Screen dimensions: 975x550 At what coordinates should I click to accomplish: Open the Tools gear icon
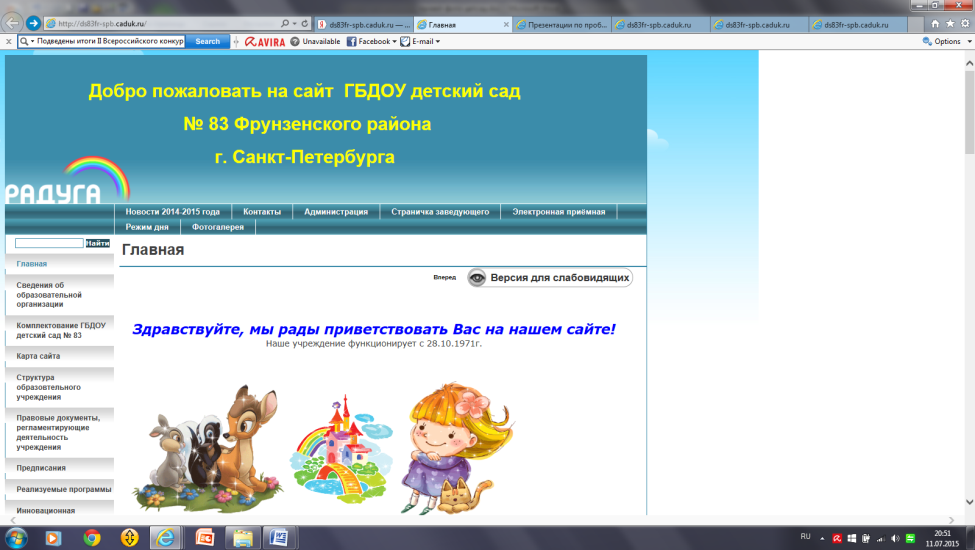point(965,24)
